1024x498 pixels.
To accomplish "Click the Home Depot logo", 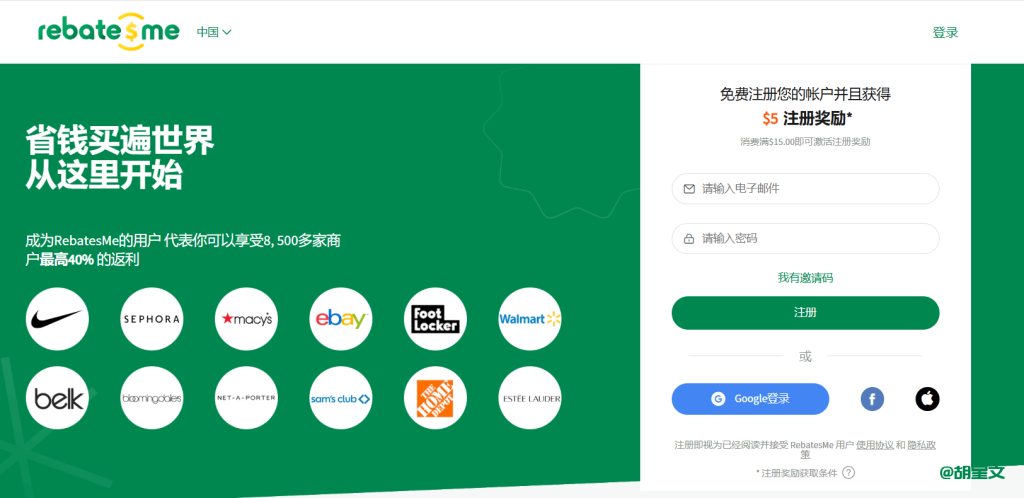I will (435, 398).
